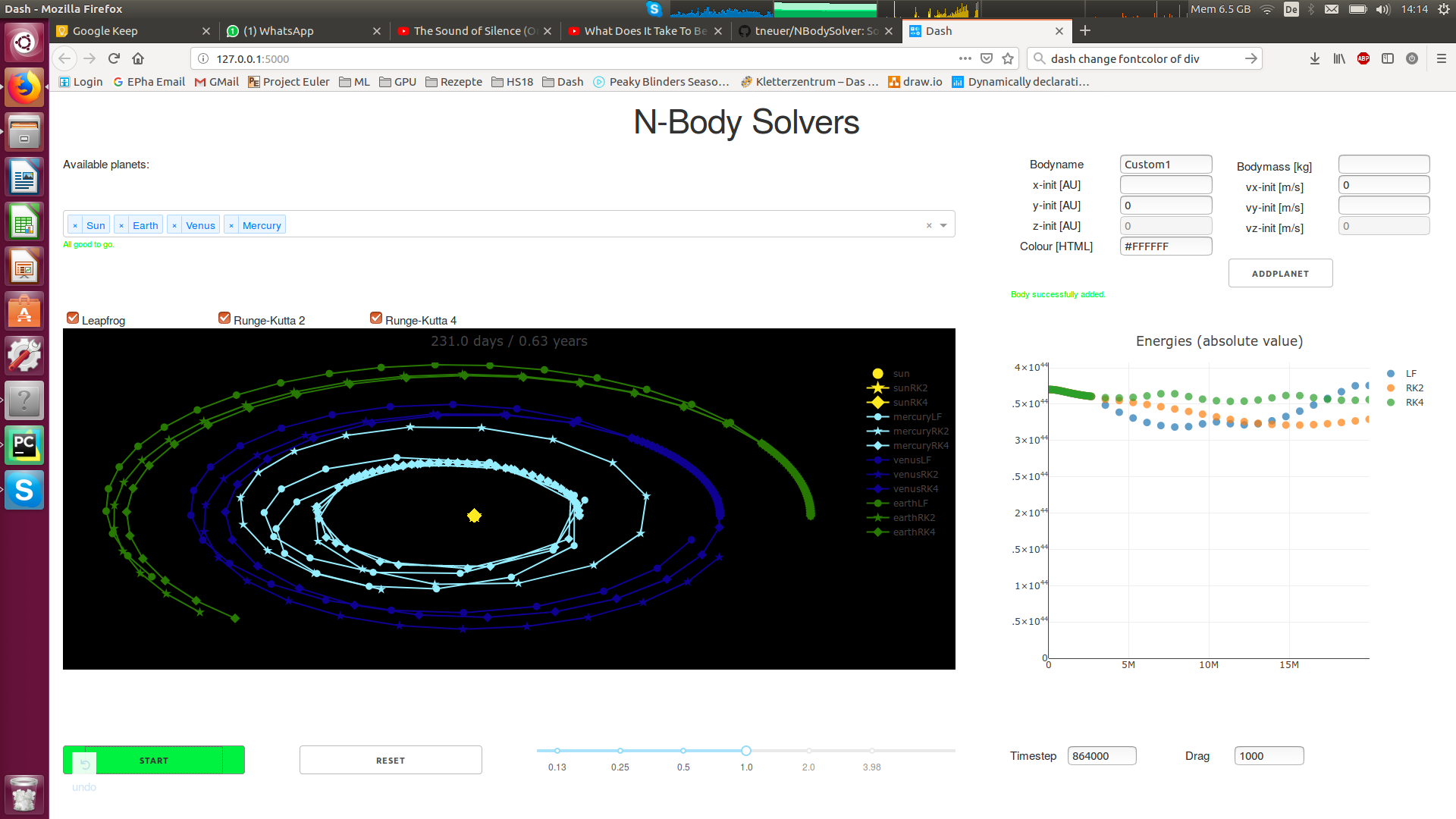The height and width of the screenshot is (819, 1456).
Task: Open the downloads arrow icon
Action: coord(1315,58)
